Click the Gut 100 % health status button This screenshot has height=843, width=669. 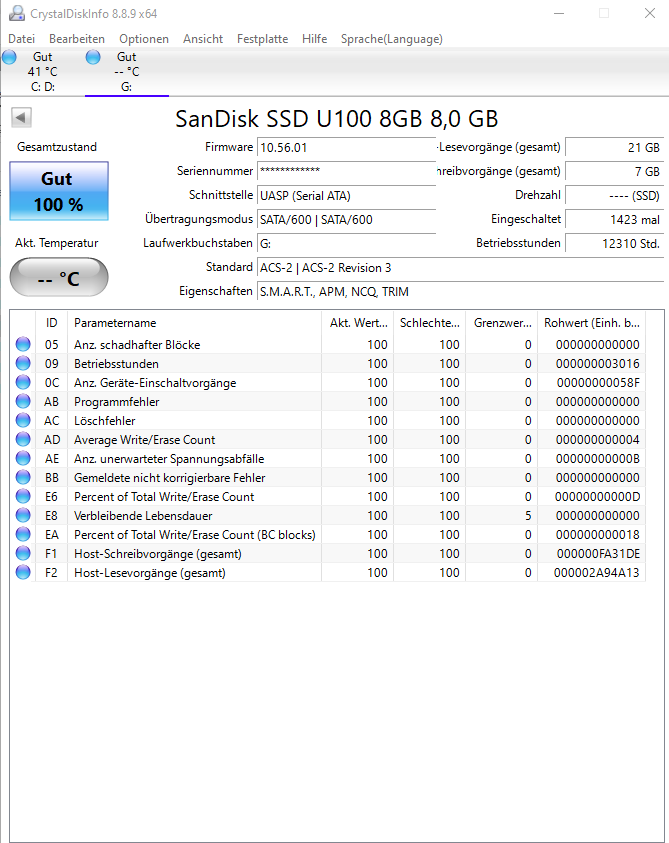(x=59, y=191)
